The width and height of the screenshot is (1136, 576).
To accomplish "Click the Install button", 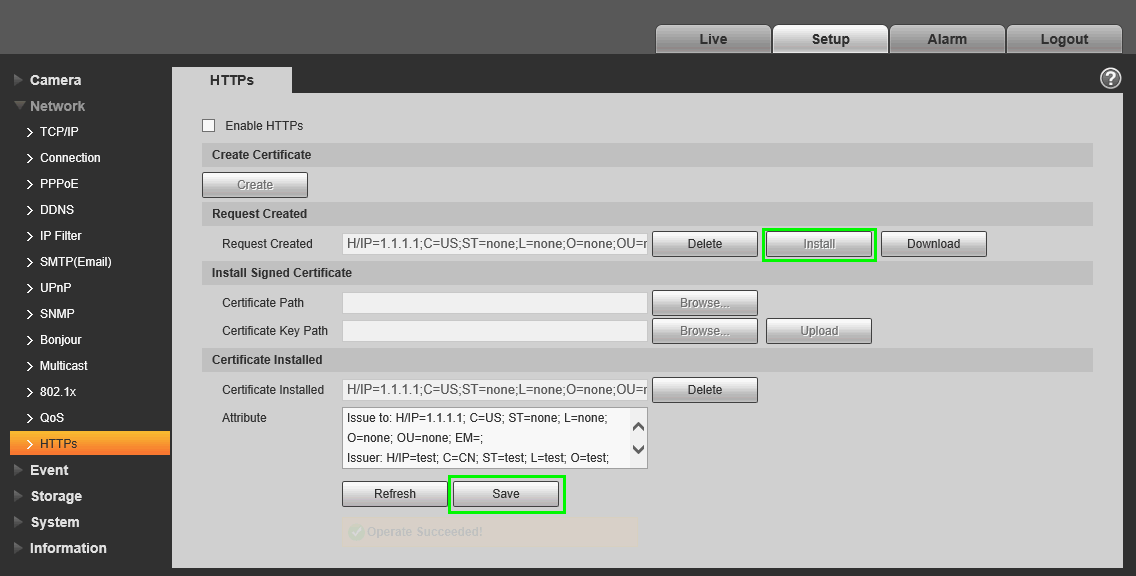I will click(819, 244).
